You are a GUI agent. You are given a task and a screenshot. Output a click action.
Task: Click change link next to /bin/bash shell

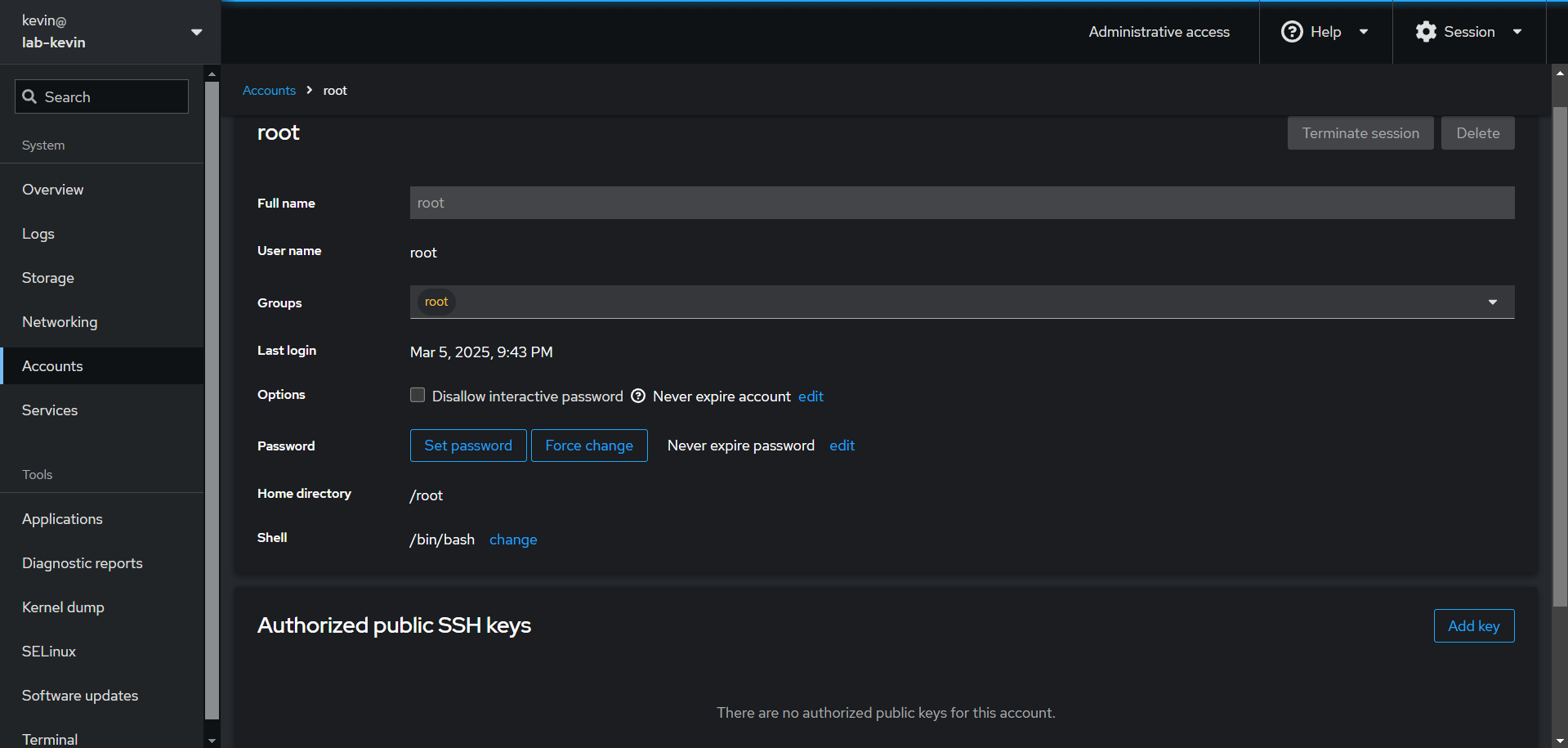tap(513, 540)
